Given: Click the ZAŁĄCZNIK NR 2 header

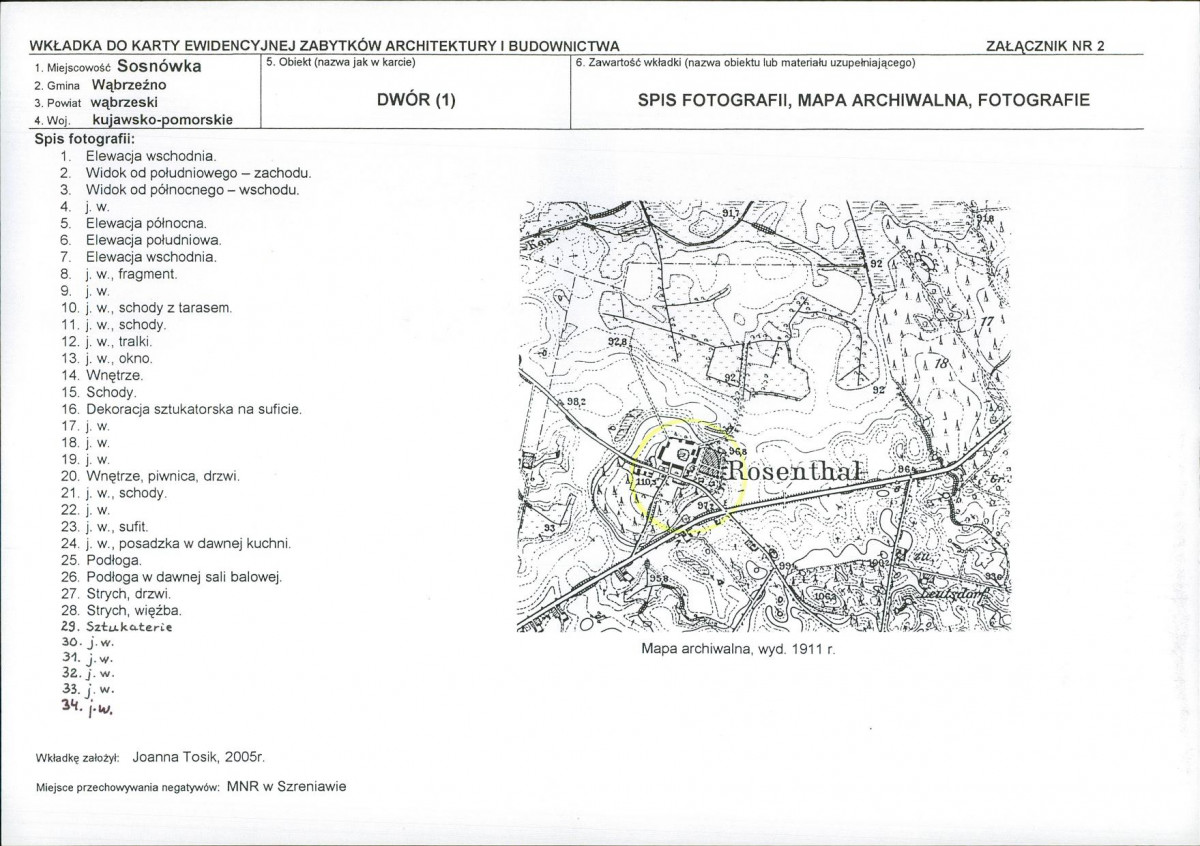Looking at the screenshot, I should [1045, 46].
